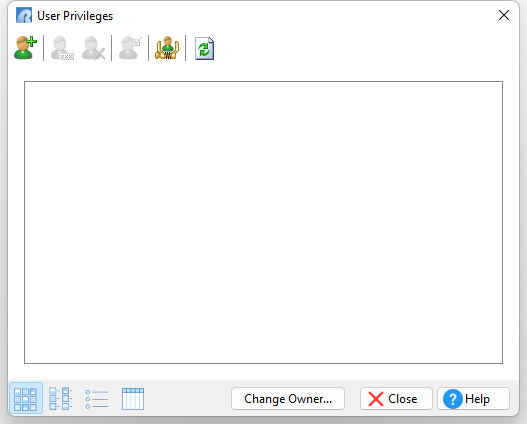The width and height of the screenshot is (527, 424).
Task: Click the grayed-out delete user icon
Action: point(93,48)
